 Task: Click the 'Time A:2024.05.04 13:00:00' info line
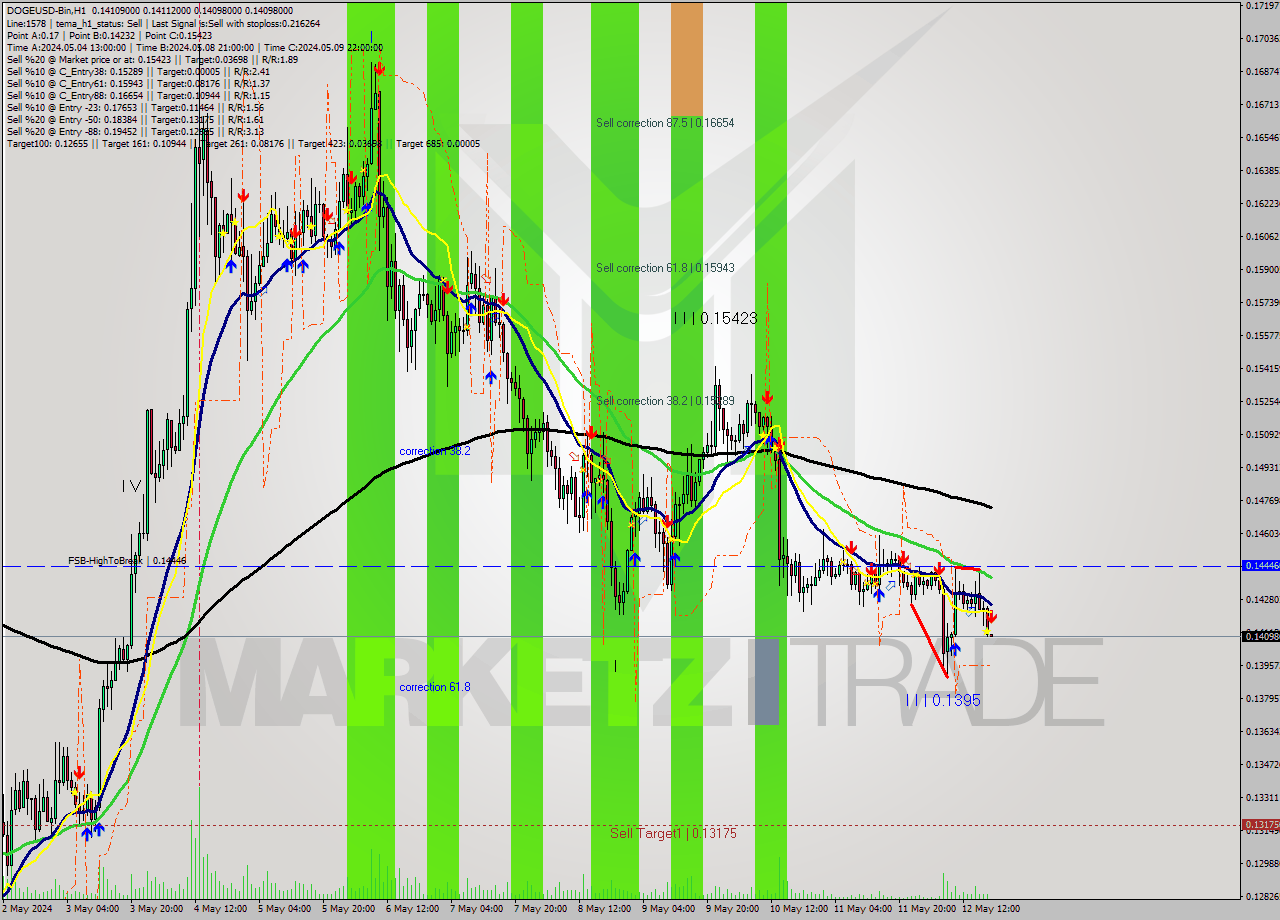pos(194,47)
